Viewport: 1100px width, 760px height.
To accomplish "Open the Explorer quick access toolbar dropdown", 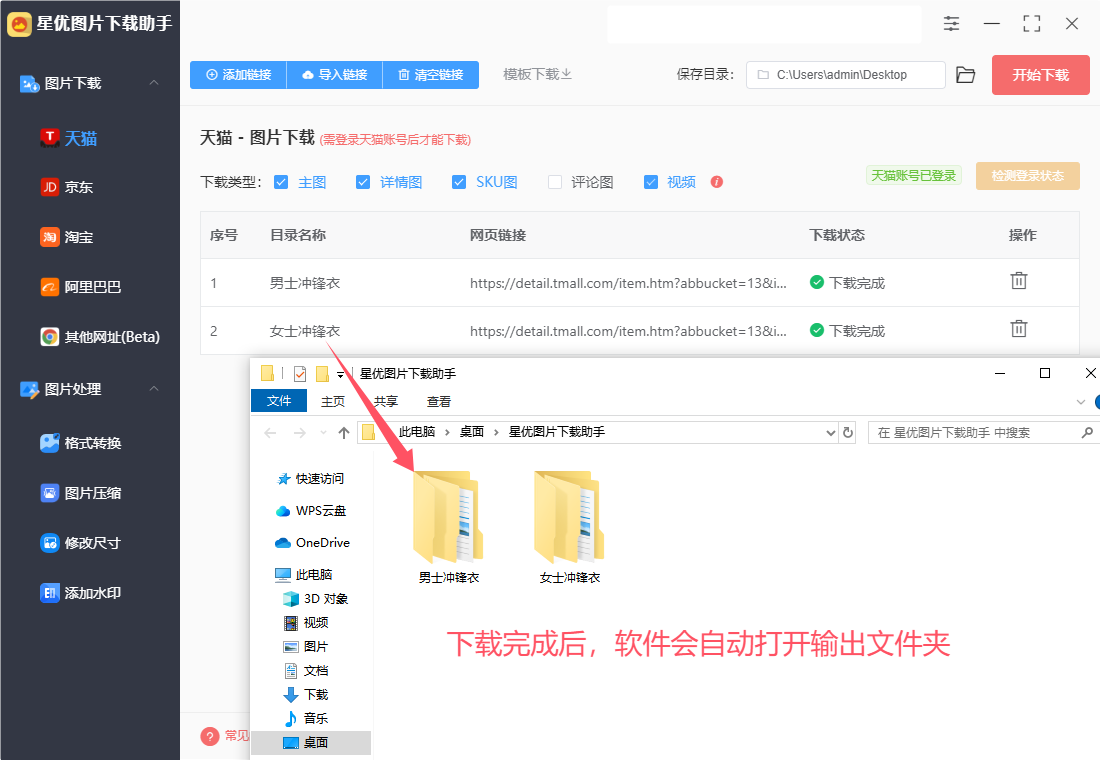I will (340, 374).
